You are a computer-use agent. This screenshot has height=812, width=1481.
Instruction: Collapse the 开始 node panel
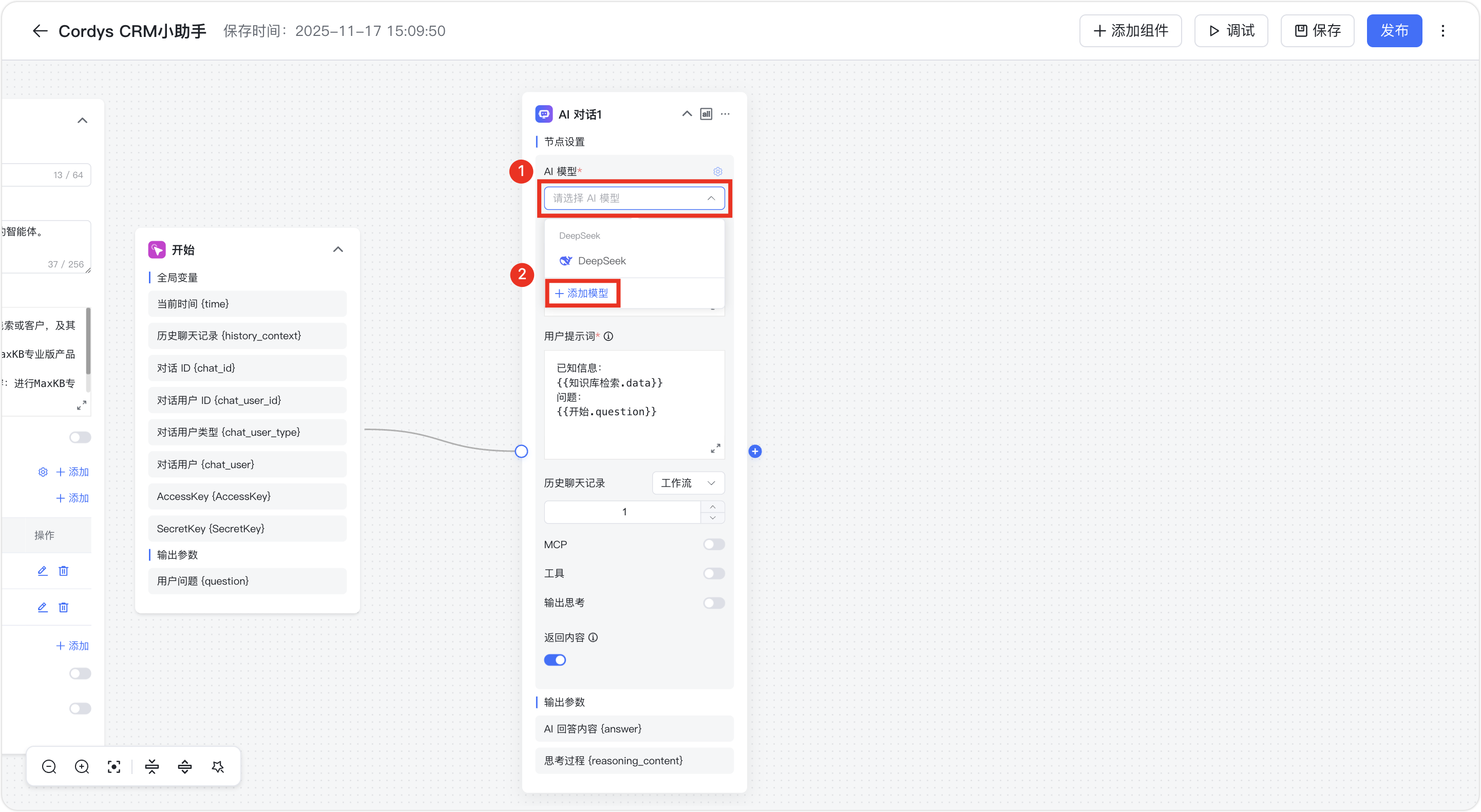338,249
